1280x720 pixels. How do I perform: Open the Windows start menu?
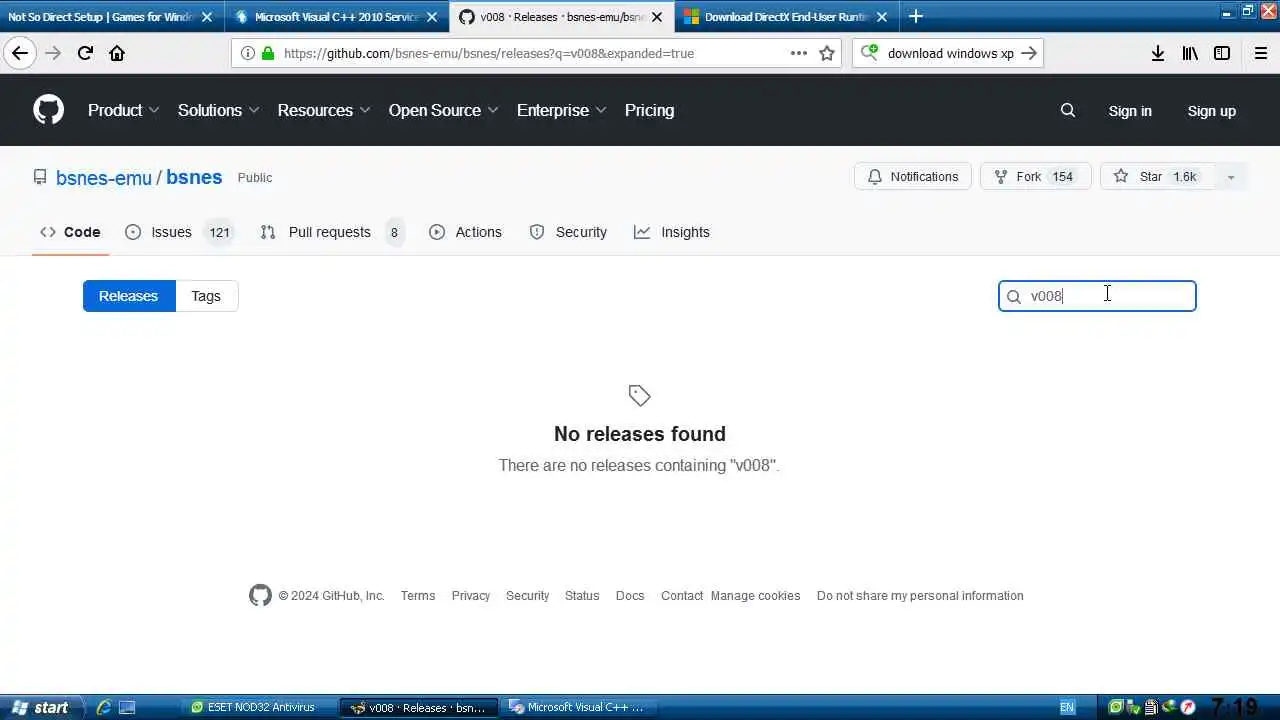coord(42,707)
